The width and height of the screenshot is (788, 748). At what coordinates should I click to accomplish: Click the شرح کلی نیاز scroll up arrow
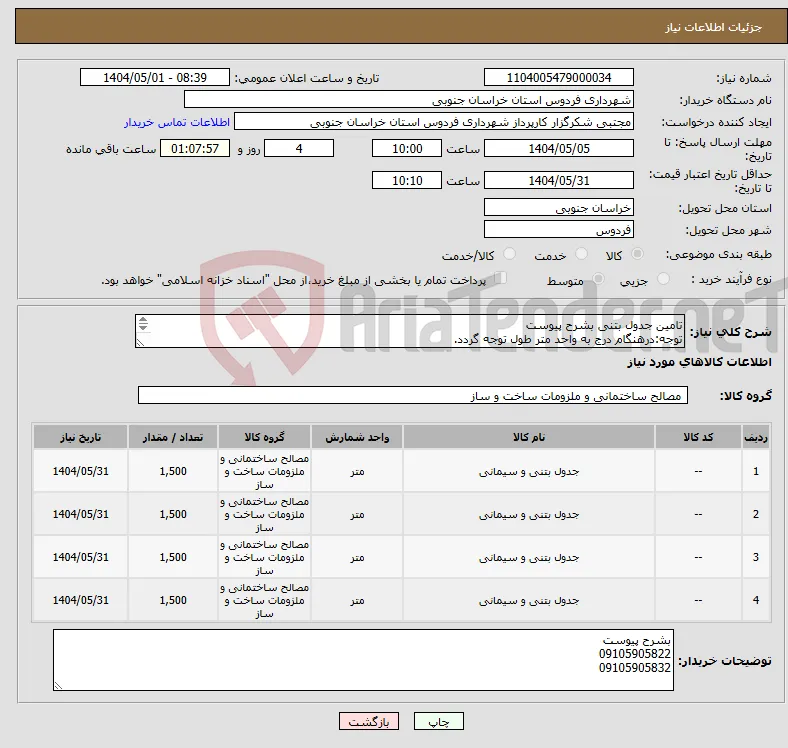click(x=143, y=320)
